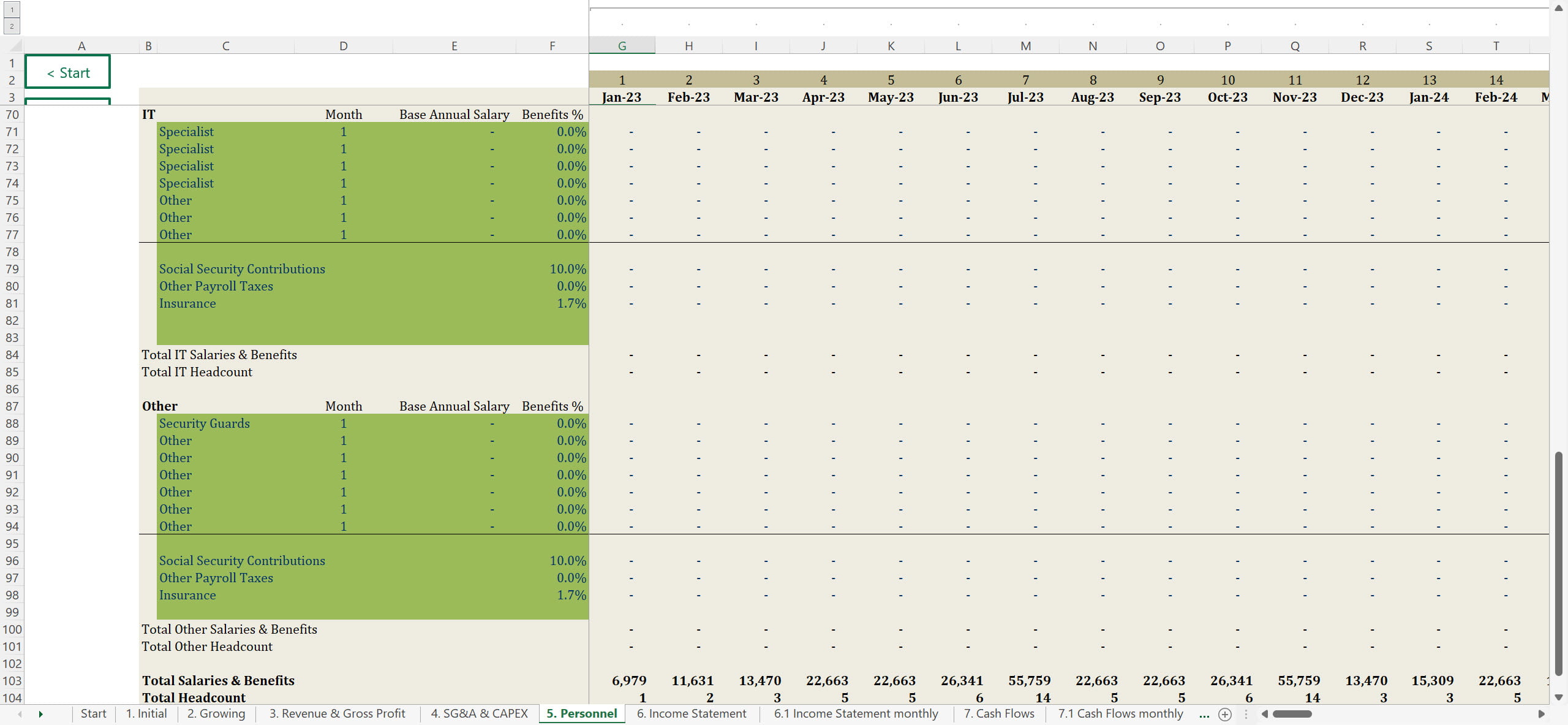Click vertical scrollbar up arrow
The image size is (1568, 725).
pos(1559,8)
